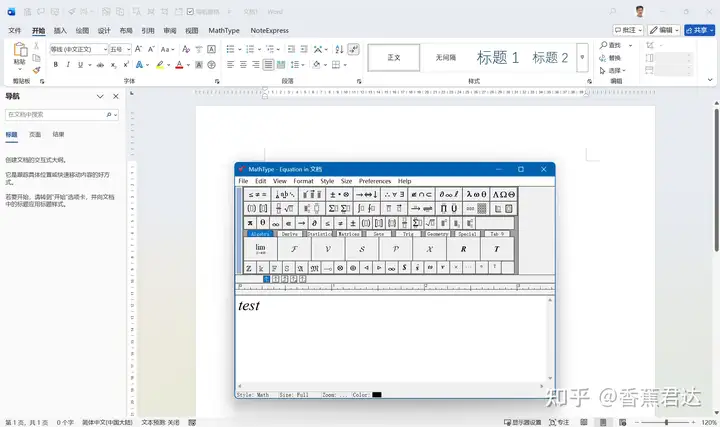Open relational symbols palette ≤≠≈ in MathType
The width and height of the screenshot is (720, 427).
pos(257,194)
